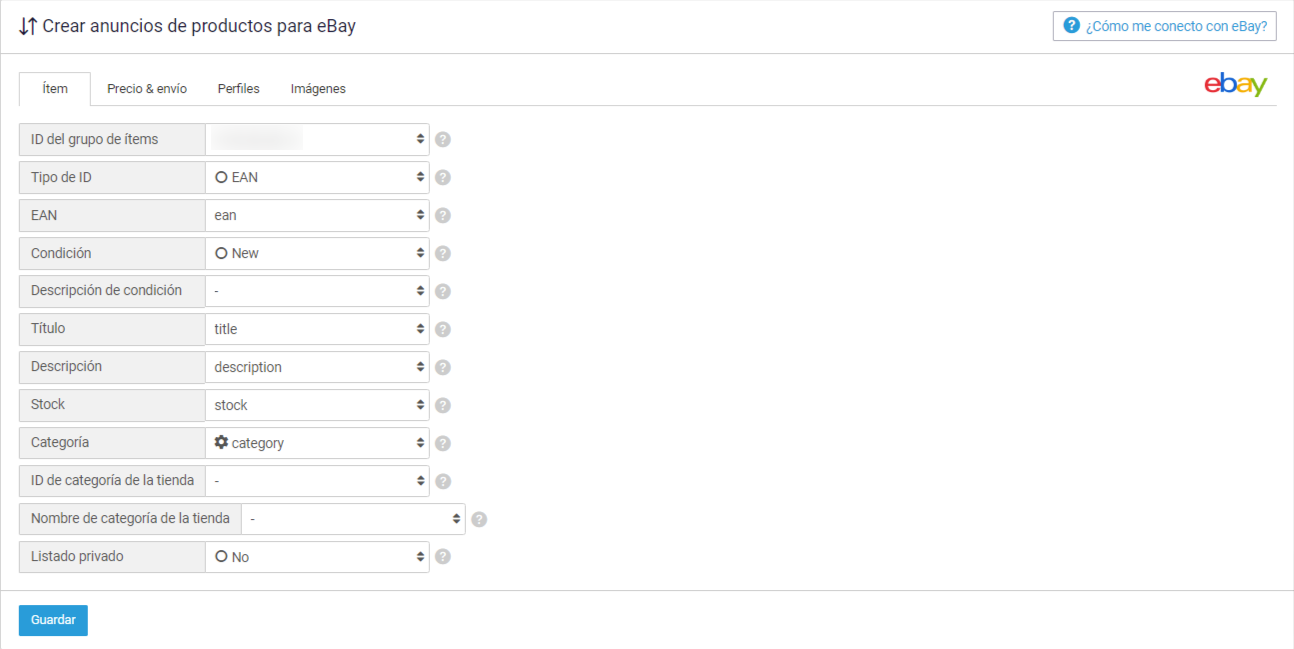Switch to the Precio & envío tab
1294x649 pixels.
[147, 89]
